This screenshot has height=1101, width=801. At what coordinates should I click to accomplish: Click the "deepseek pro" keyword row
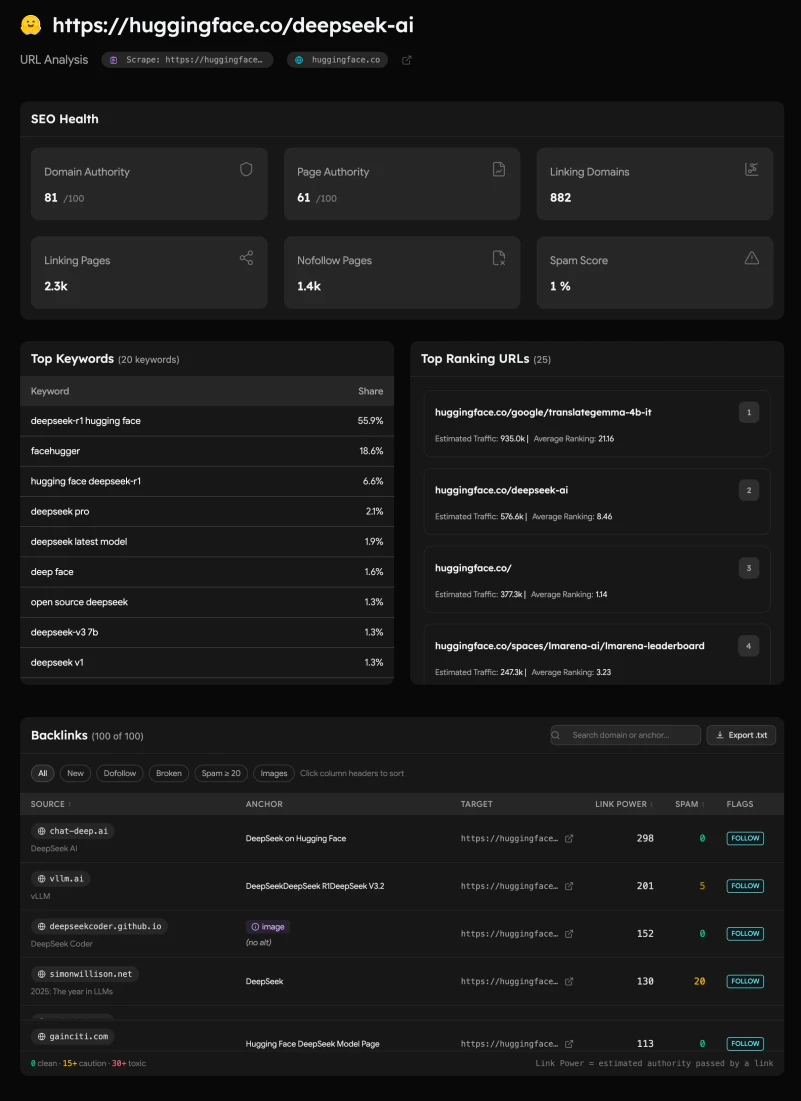[207, 511]
